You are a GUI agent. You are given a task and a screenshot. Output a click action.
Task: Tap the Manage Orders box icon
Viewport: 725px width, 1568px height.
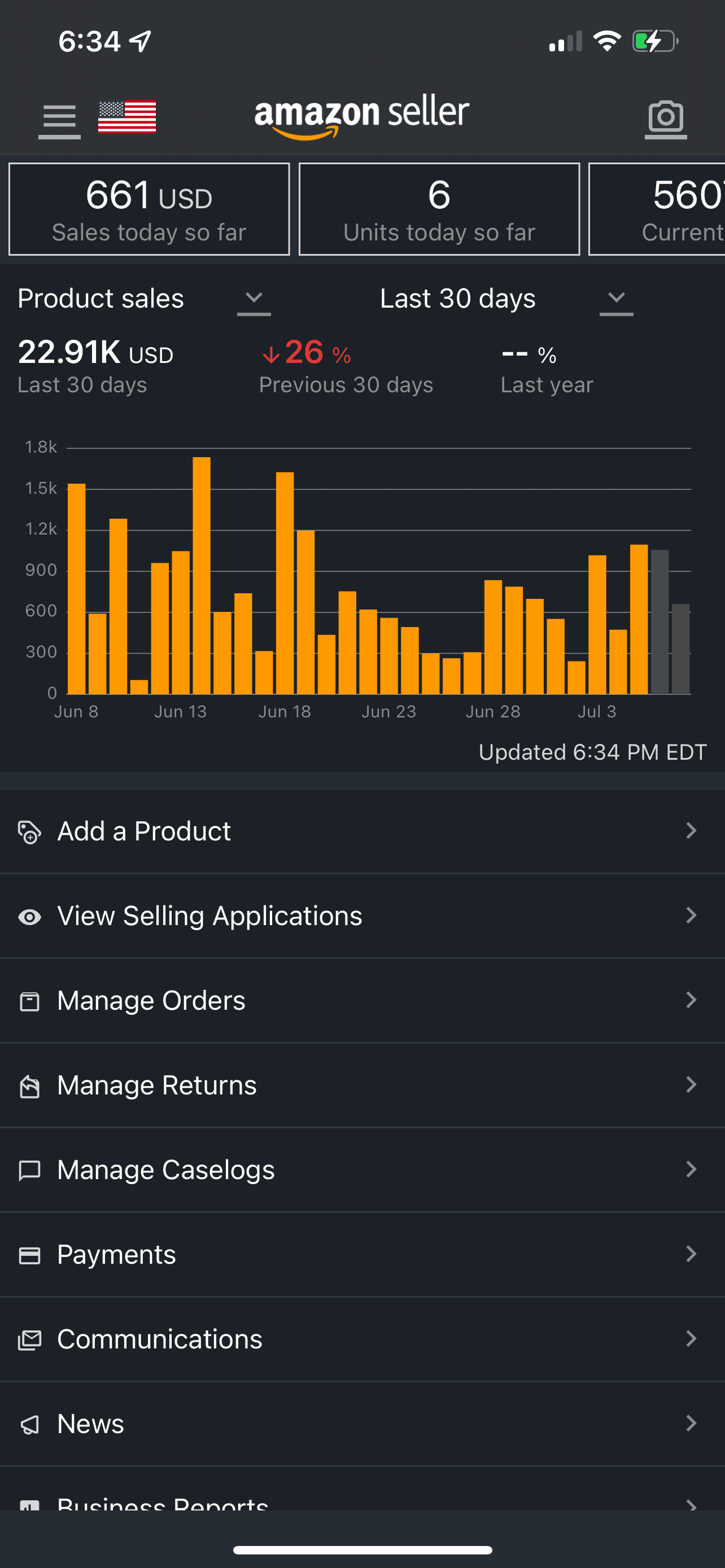coord(29,1001)
